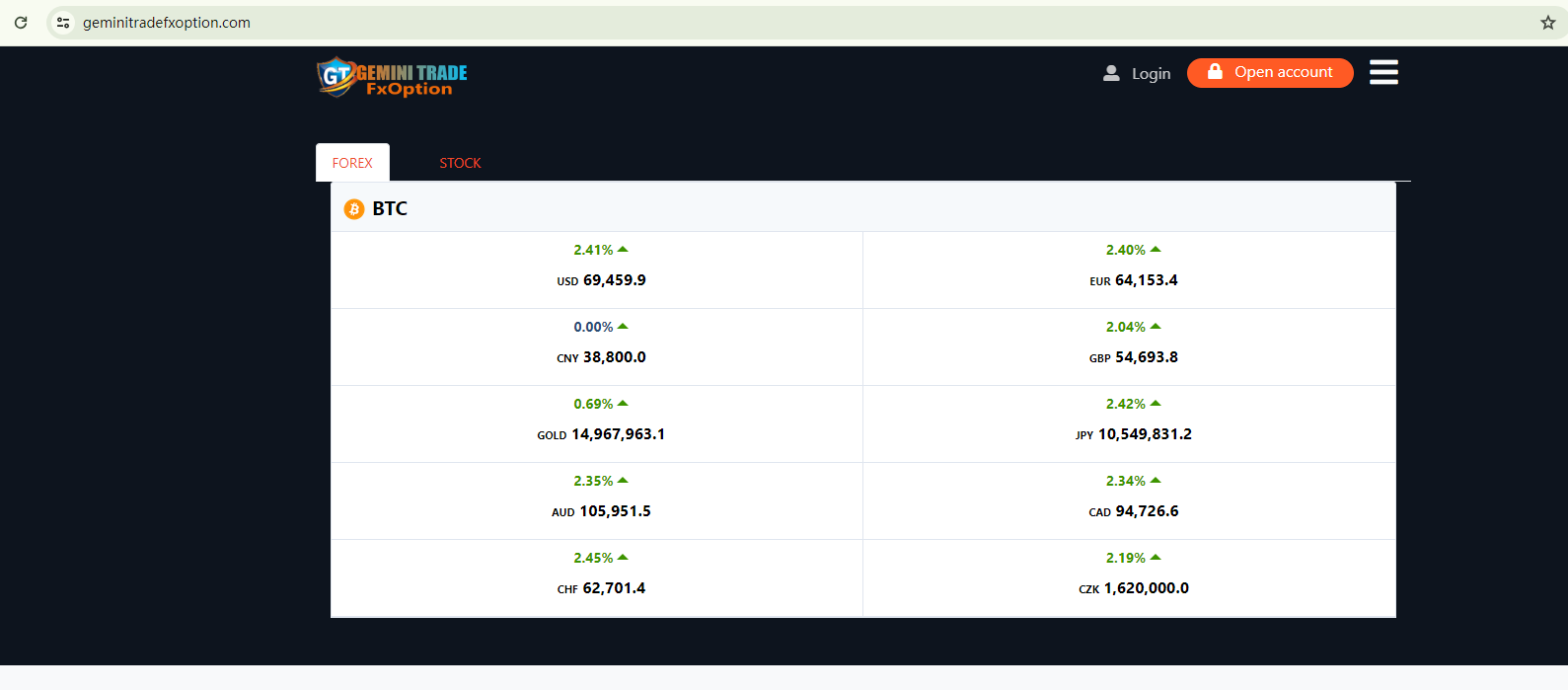The width and height of the screenshot is (1568, 690).
Task: Open the hamburger menu
Action: [1383, 72]
